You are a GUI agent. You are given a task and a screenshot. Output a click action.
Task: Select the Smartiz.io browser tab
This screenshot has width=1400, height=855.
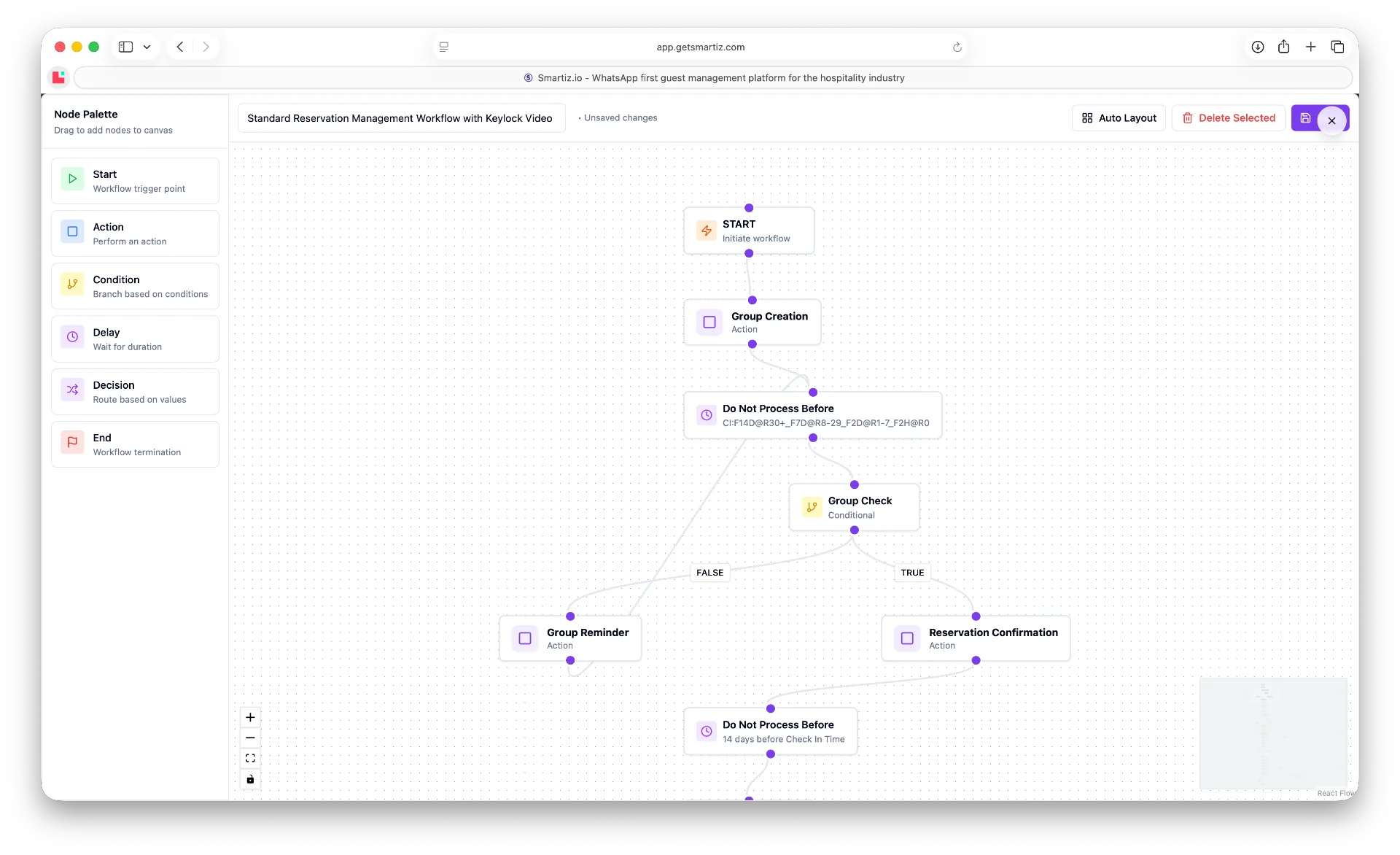click(x=713, y=77)
